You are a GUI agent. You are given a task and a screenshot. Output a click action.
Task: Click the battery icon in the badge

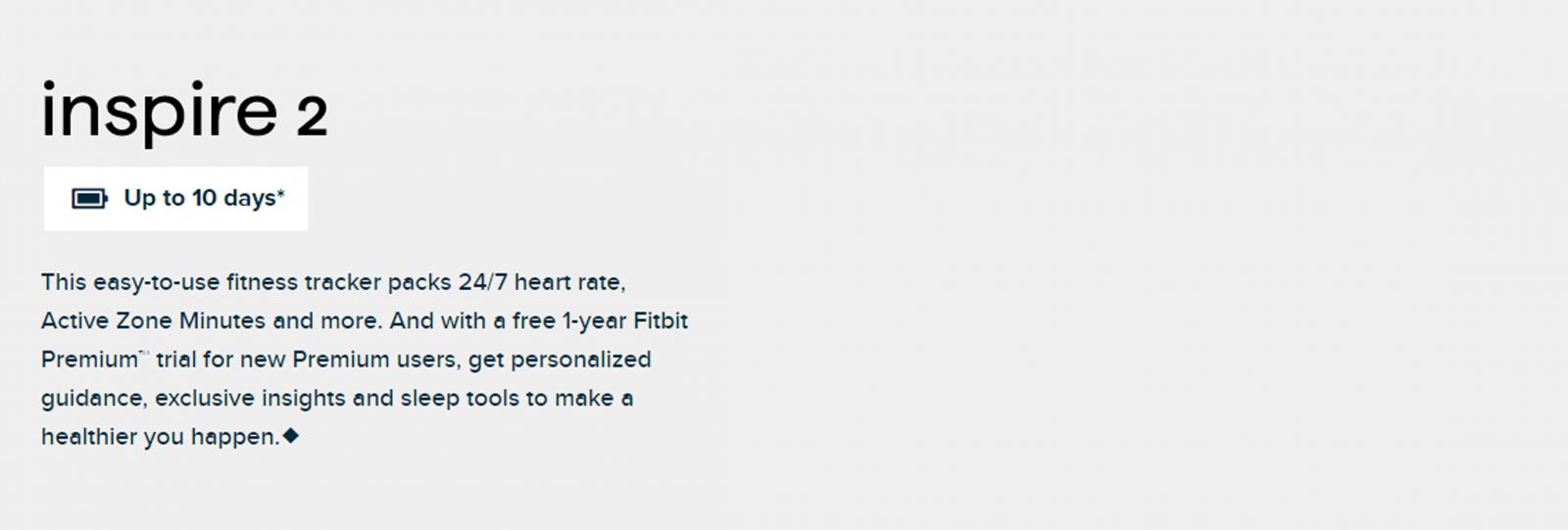click(x=89, y=199)
